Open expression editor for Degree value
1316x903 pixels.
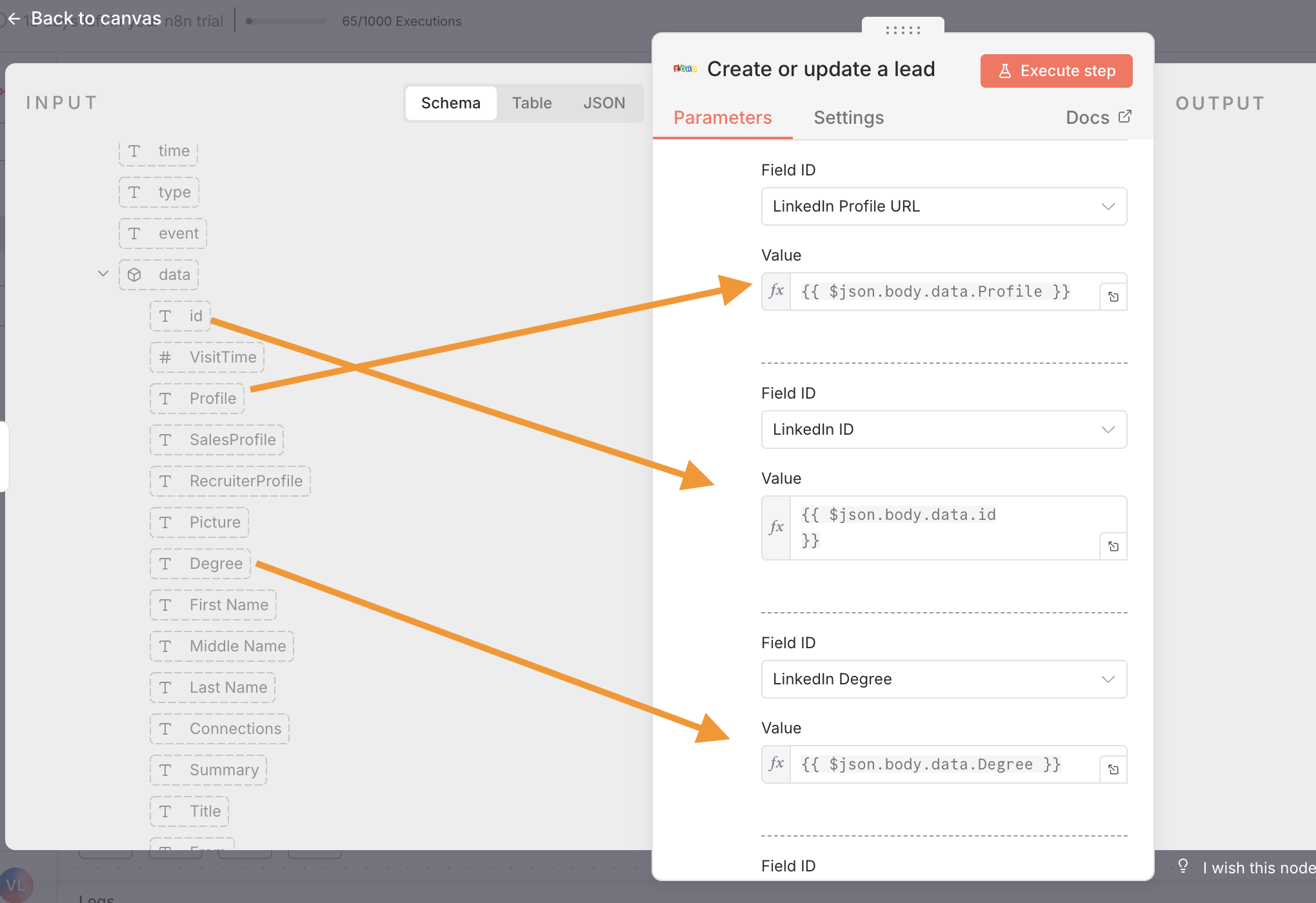(x=1113, y=769)
